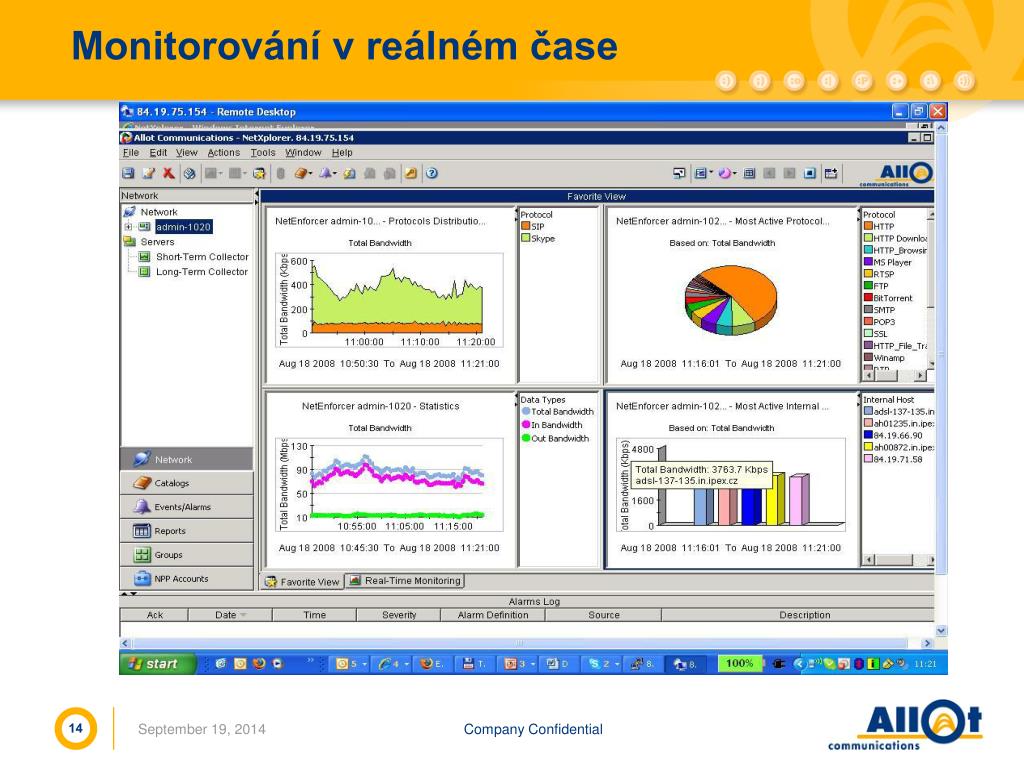The height and width of the screenshot is (768, 1024).
Task: Switch to the Favorite View tab
Action: point(303,582)
